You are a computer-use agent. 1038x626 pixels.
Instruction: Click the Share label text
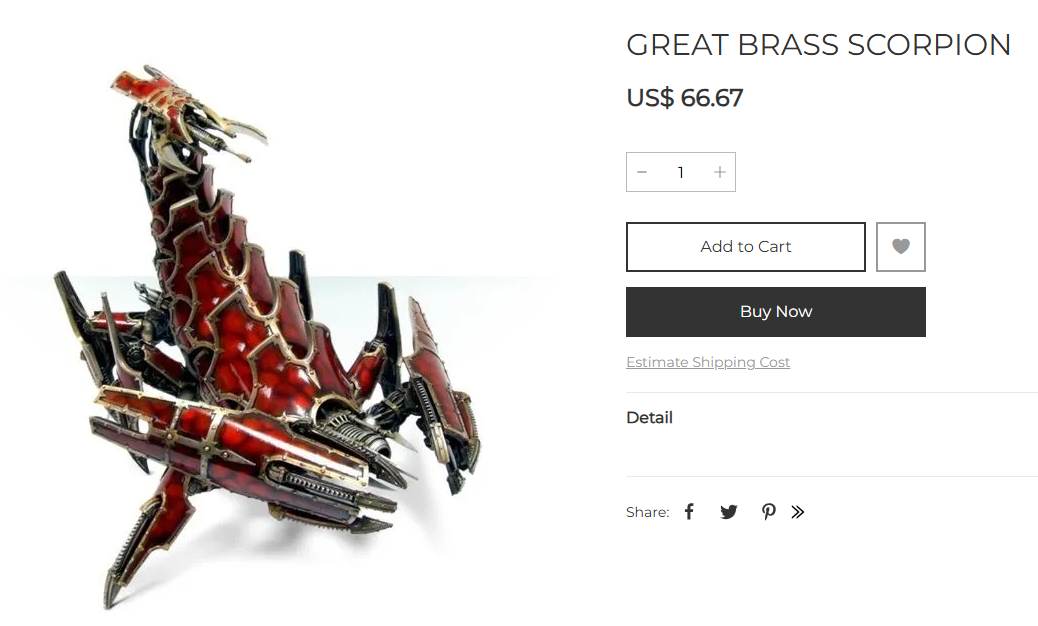pos(647,512)
